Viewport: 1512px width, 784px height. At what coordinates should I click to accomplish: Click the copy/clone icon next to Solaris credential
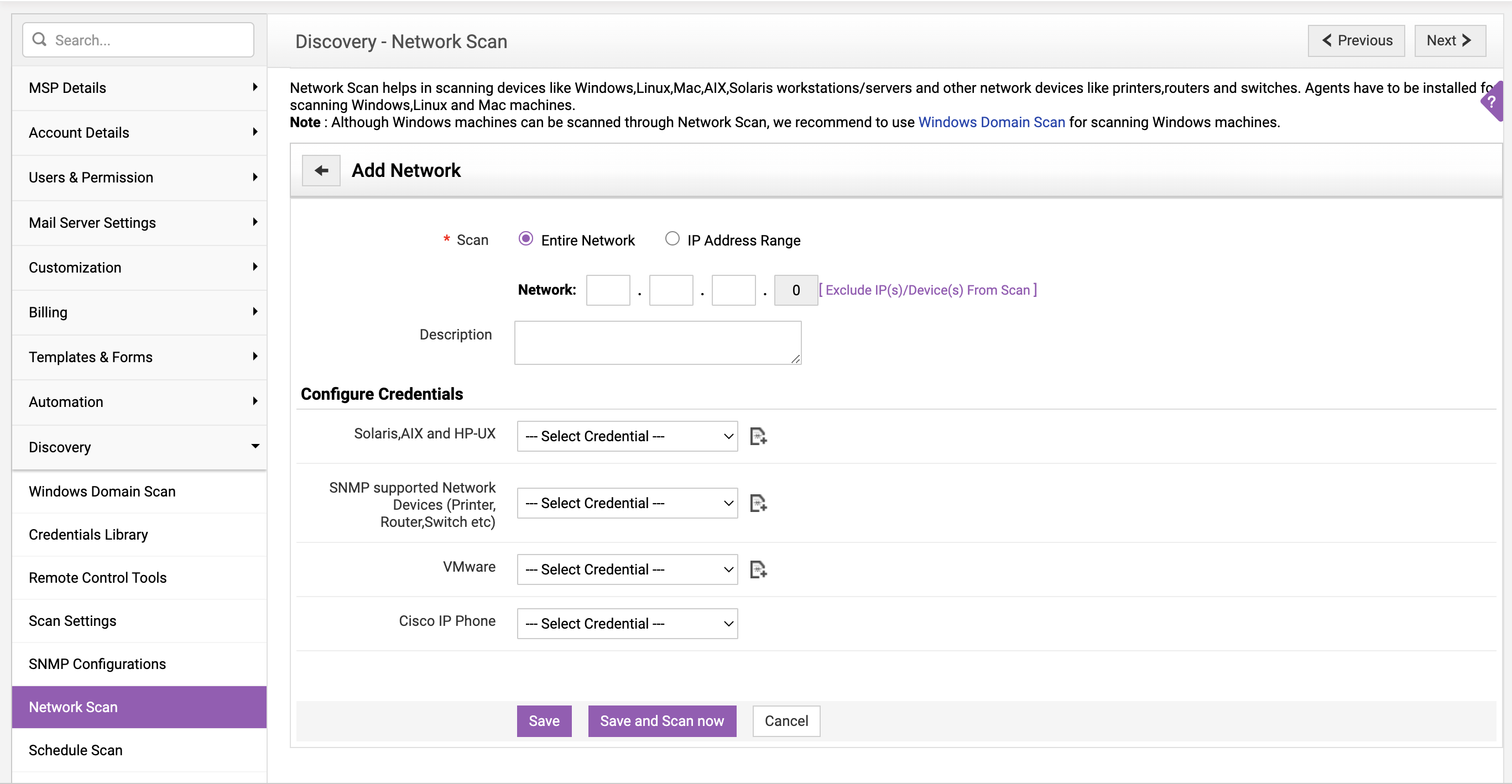point(759,436)
